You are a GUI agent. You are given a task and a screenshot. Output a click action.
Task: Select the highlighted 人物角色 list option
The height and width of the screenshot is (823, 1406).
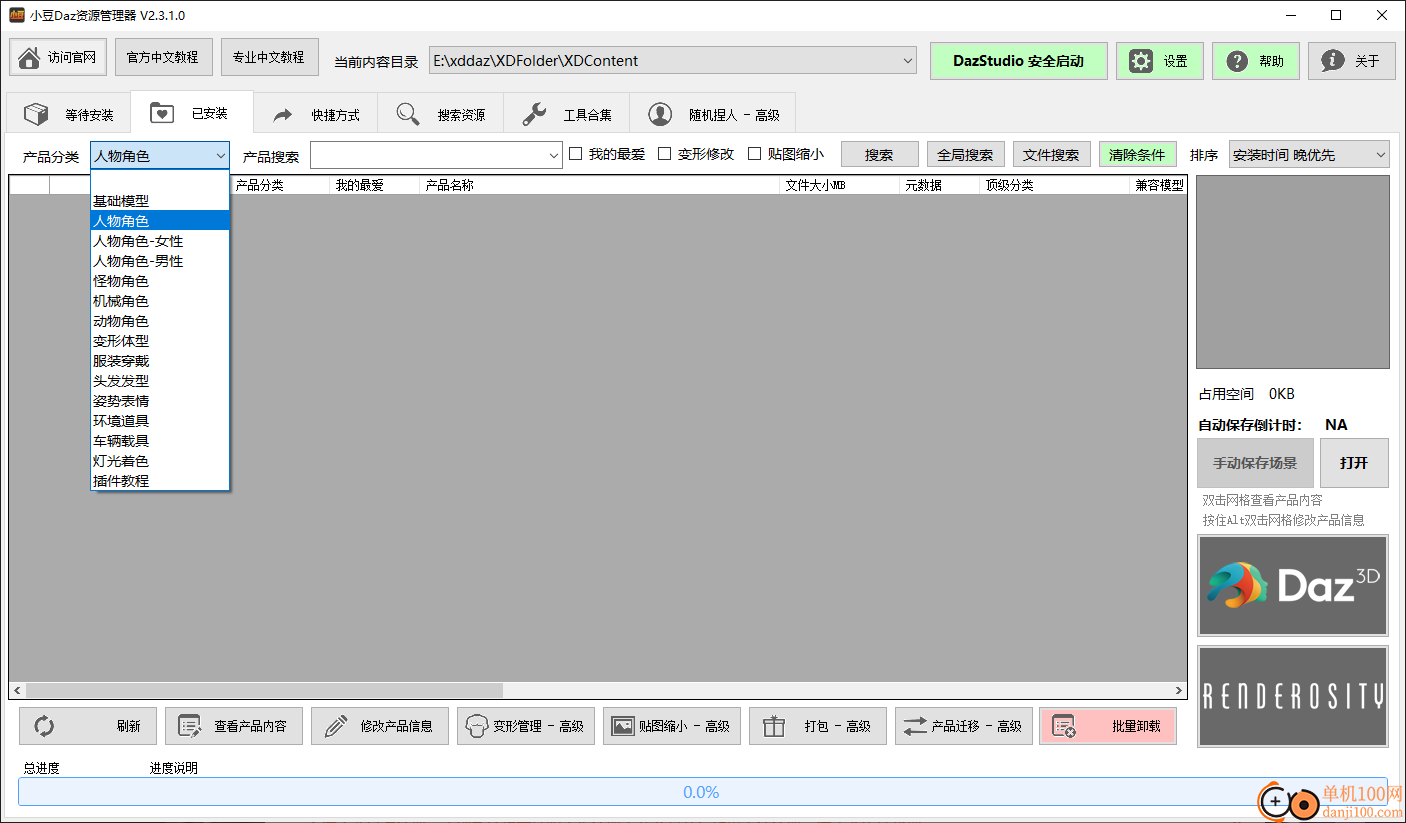point(160,221)
